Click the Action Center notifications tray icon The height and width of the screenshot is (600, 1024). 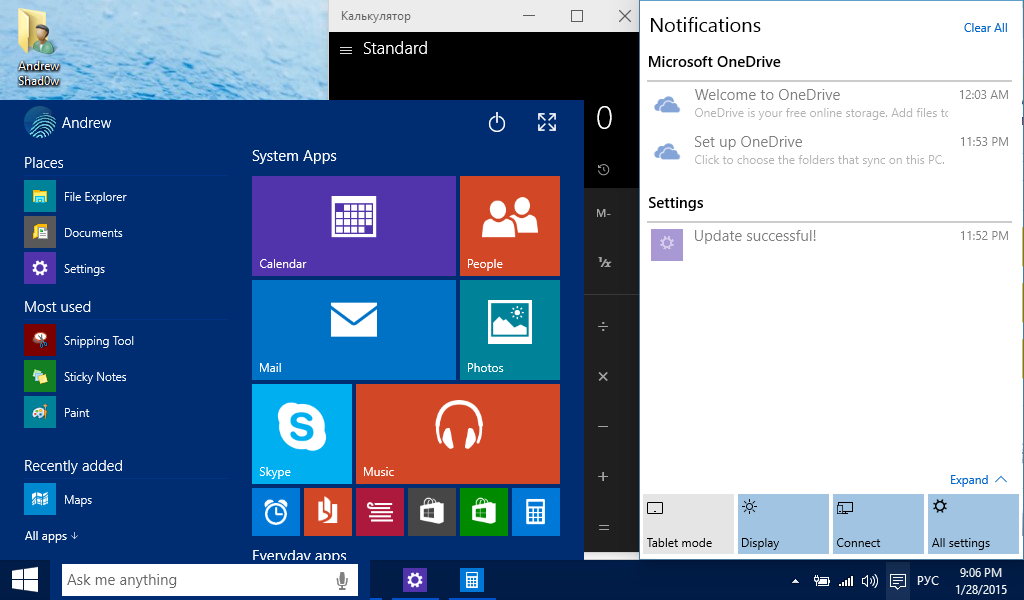click(x=897, y=580)
